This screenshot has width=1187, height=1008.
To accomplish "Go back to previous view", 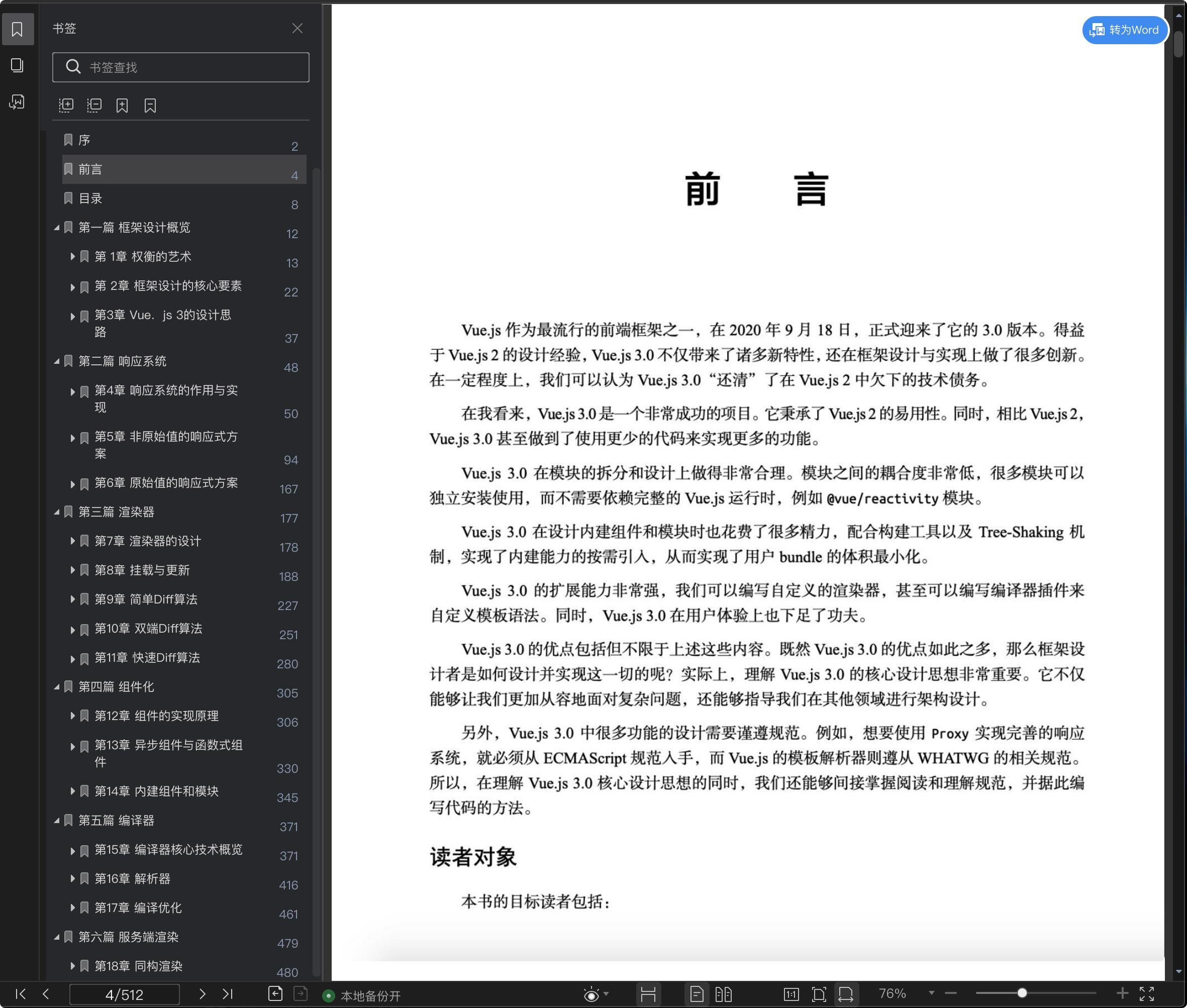I will [x=275, y=994].
